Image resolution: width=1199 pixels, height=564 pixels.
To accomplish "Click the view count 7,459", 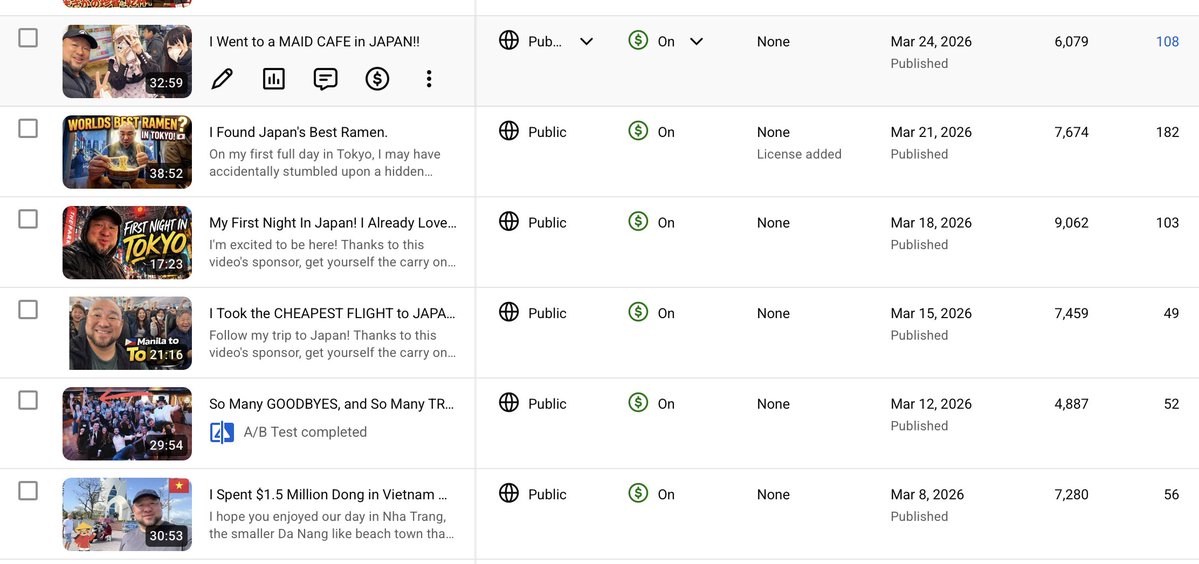I will pyautogui.click(x=1071, y=313).
